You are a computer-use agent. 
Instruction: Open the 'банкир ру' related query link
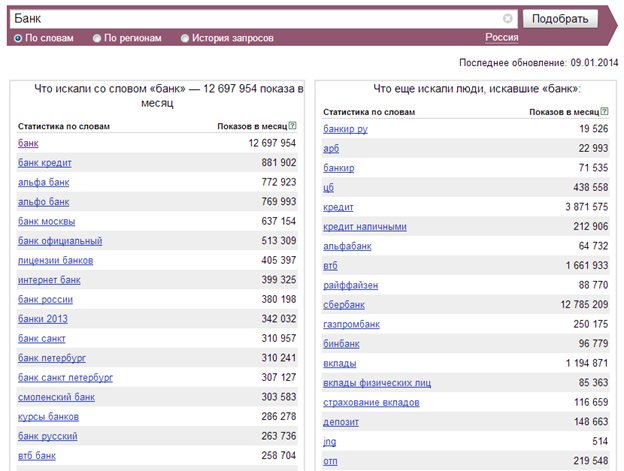coord(345,129)
